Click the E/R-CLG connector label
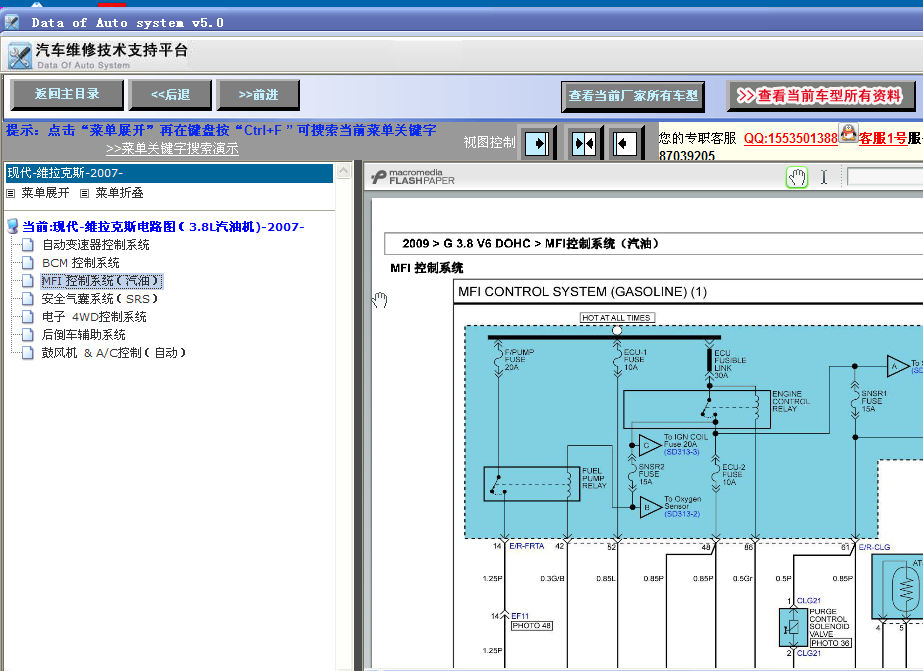This screenshot has height=671, width=923. pyautogui.click(x=874, y=547)
